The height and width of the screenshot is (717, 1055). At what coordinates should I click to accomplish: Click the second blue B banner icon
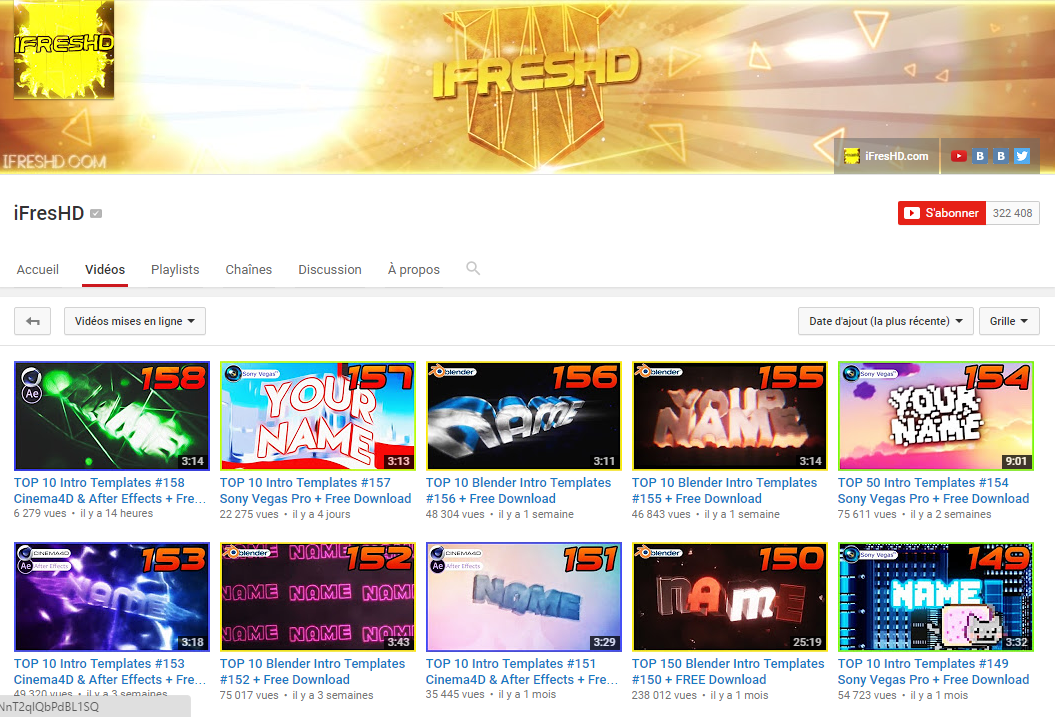(x=1001, y=156)
